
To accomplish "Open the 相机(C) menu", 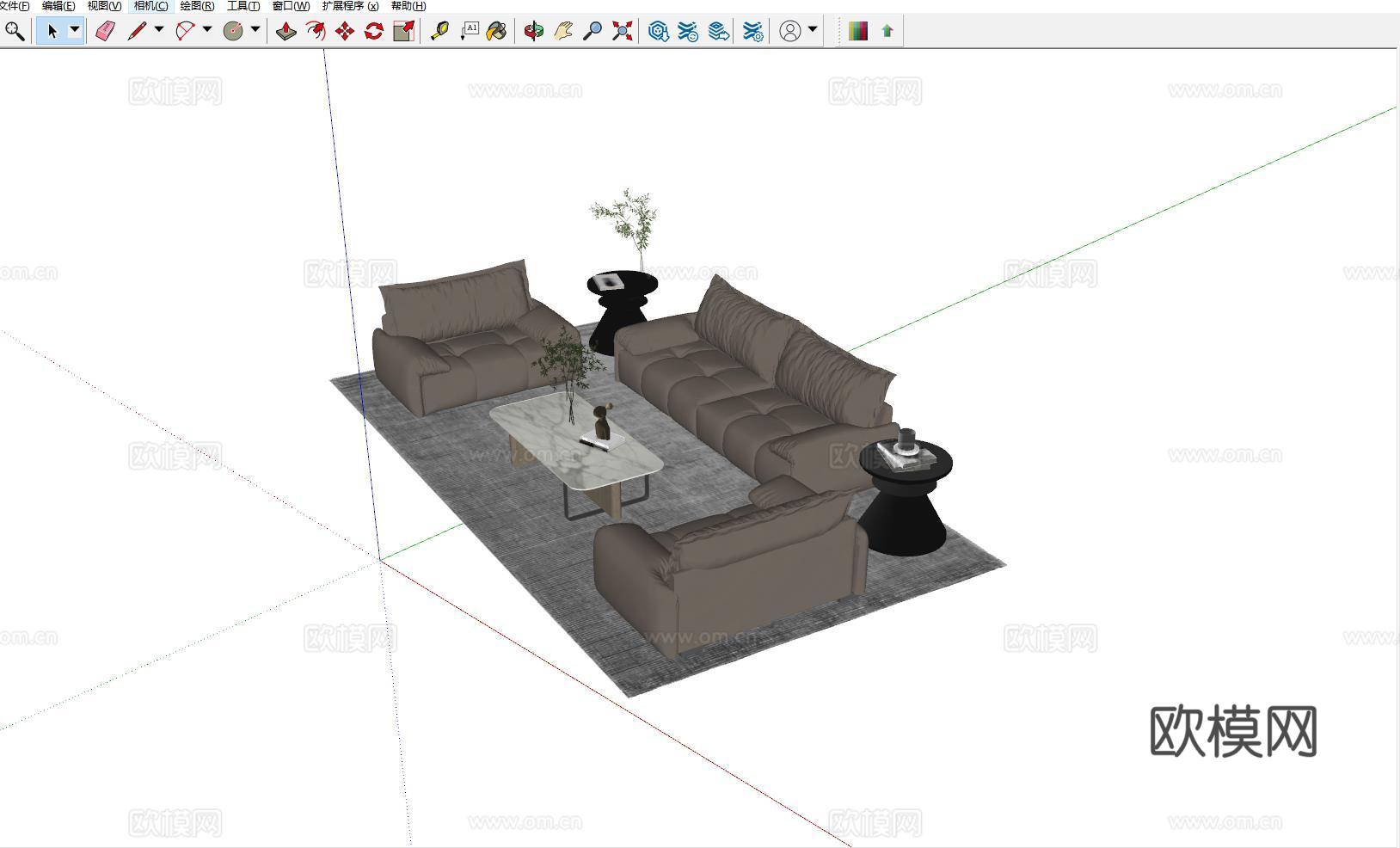I will point(150,6).
